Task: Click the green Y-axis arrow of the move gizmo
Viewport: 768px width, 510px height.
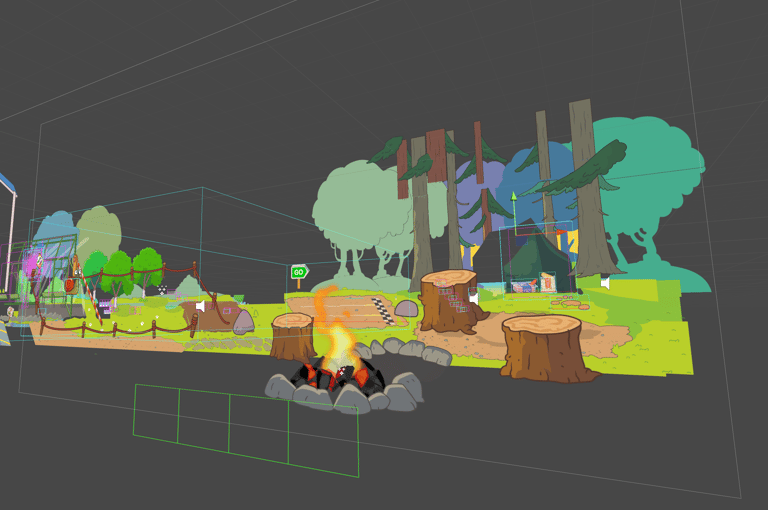Action: [x=513, y=196]
